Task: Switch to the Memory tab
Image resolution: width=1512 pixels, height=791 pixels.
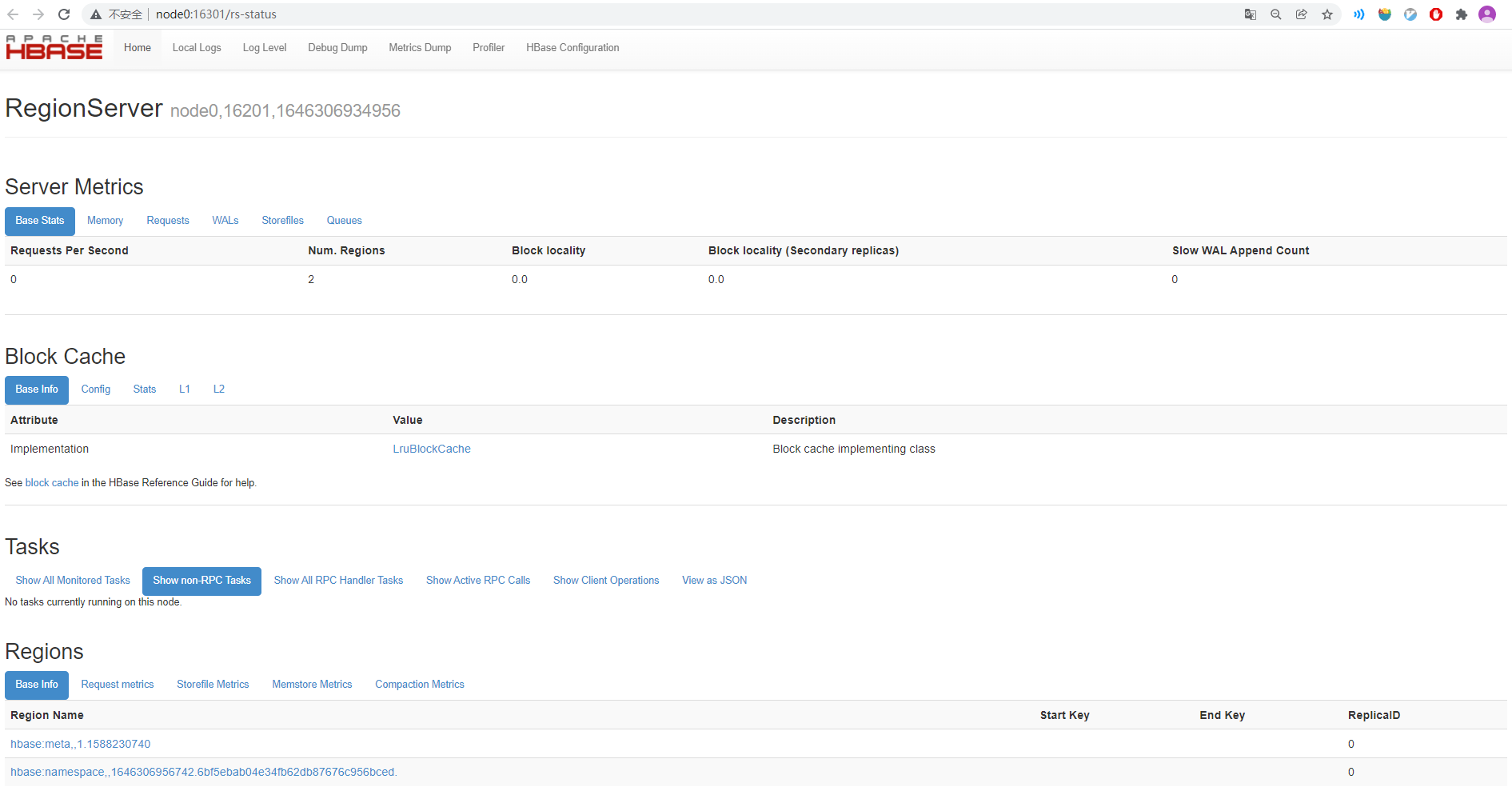Action: click(106, 221)
